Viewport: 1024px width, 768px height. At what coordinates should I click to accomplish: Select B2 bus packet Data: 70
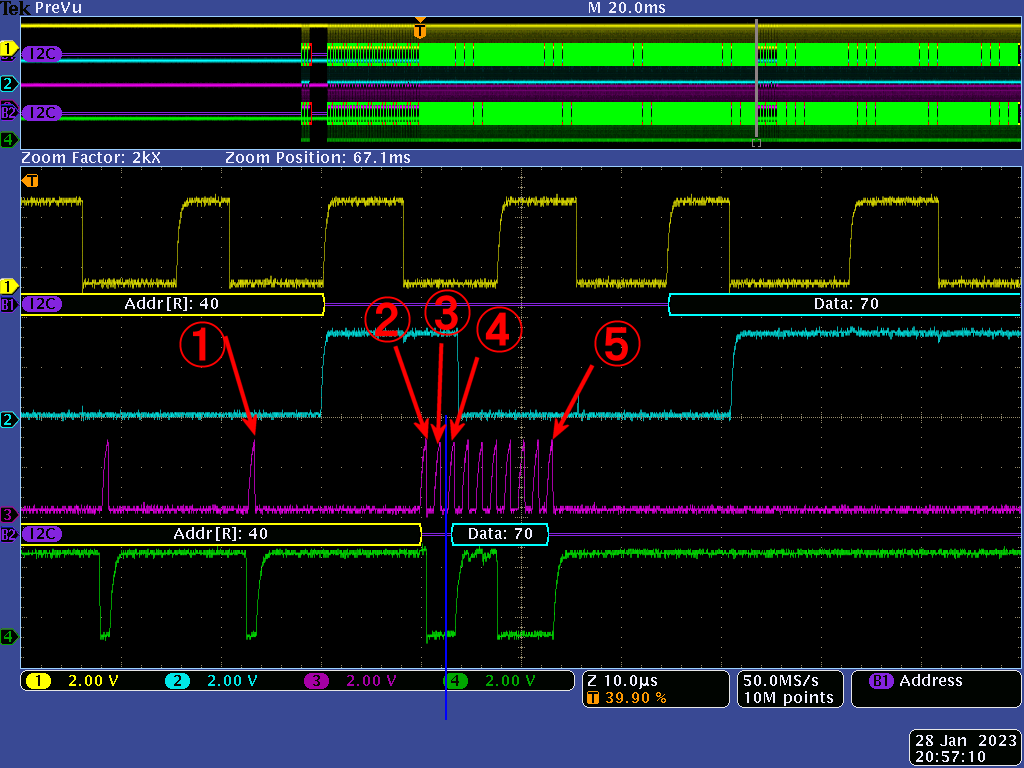tap(500, 534)
